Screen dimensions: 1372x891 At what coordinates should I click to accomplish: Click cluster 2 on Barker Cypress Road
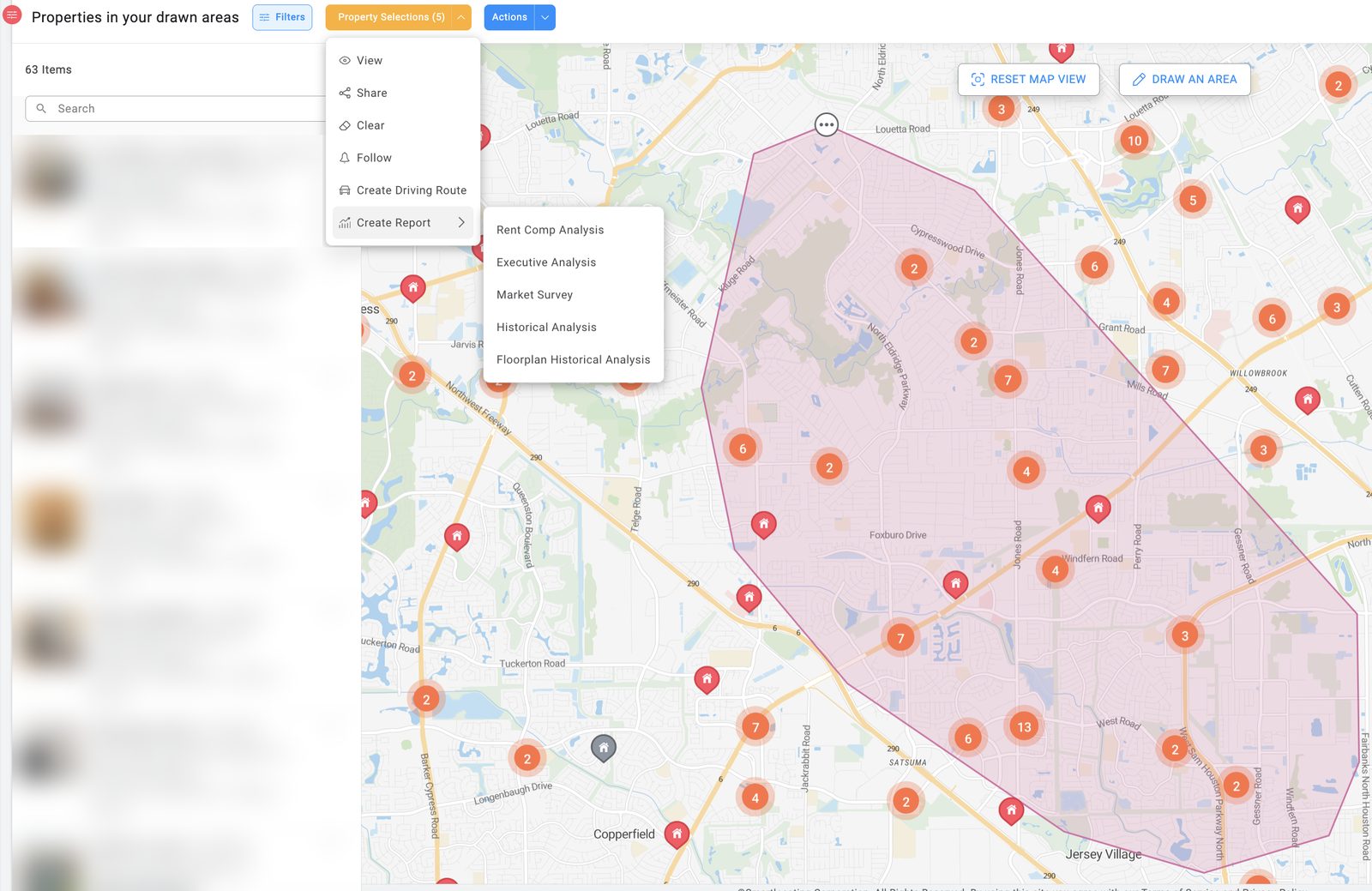point(426,700)
